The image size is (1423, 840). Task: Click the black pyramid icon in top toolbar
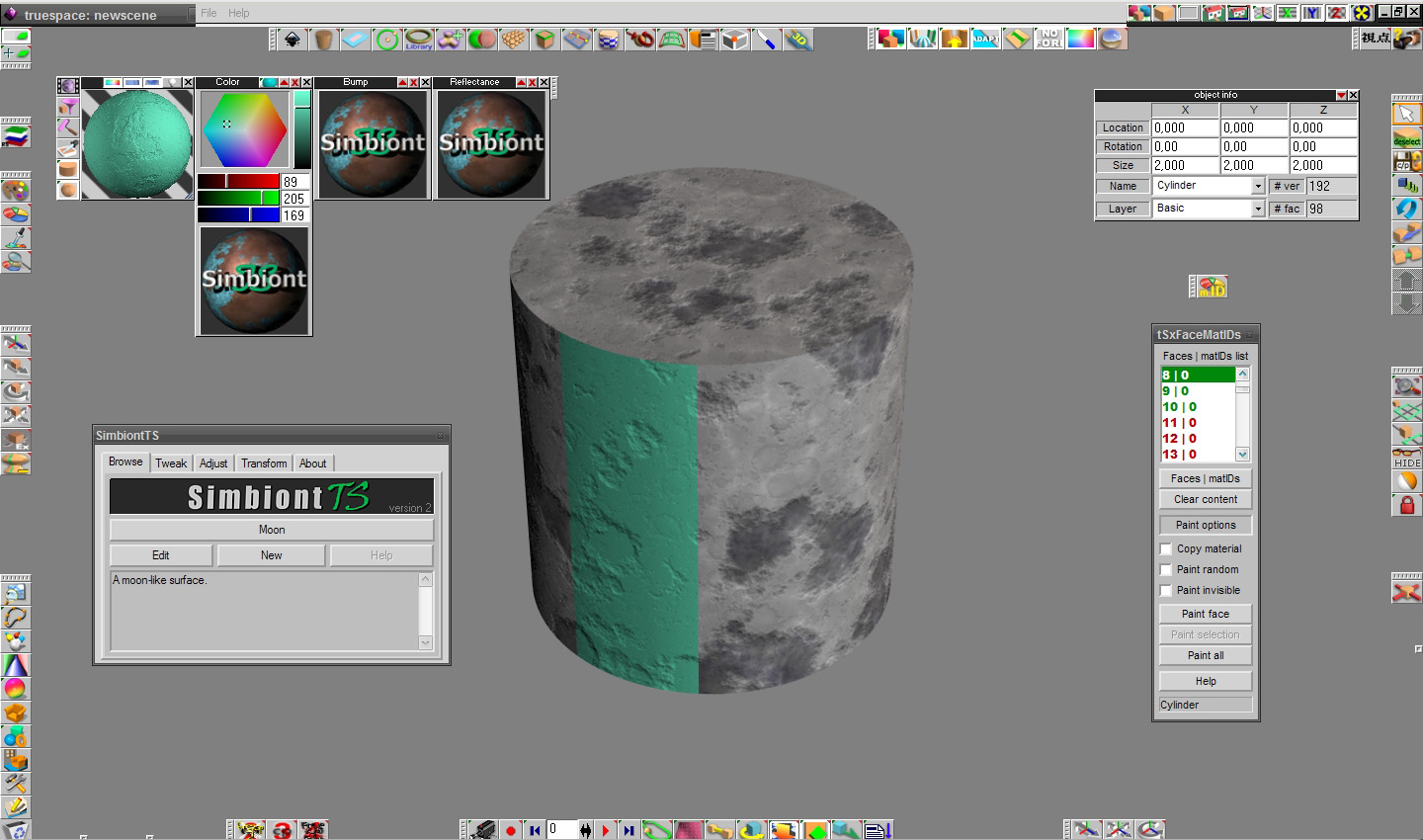[293, 40]
